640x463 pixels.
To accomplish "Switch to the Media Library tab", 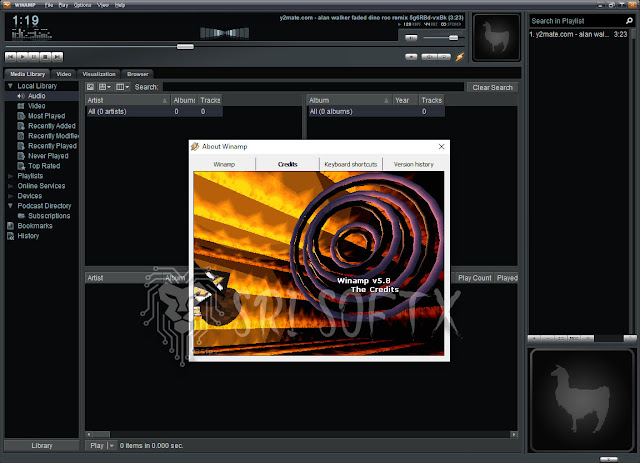I will click(27, 74).
